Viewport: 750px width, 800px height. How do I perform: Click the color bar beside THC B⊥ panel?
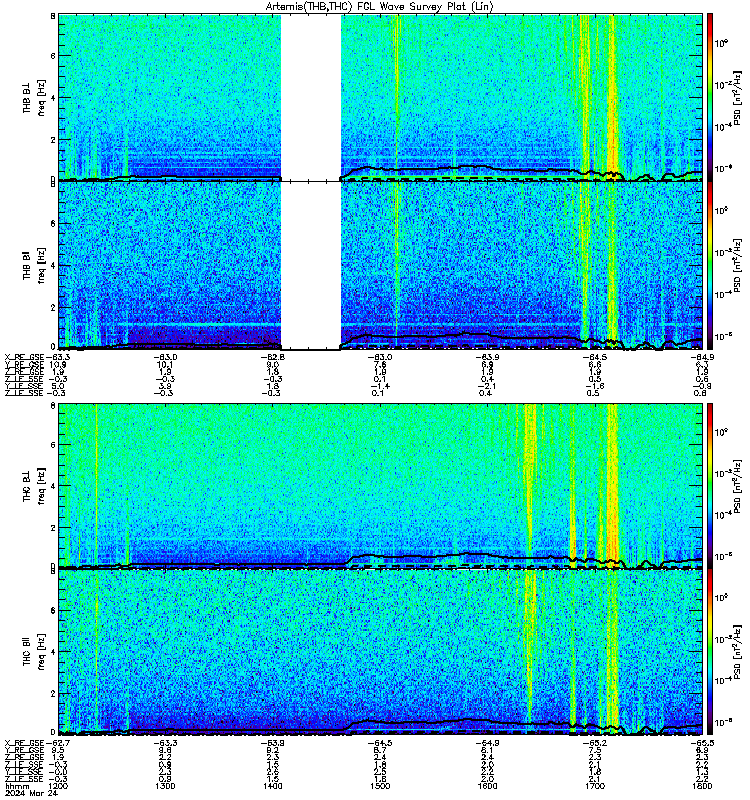click(x=710, y=486)
